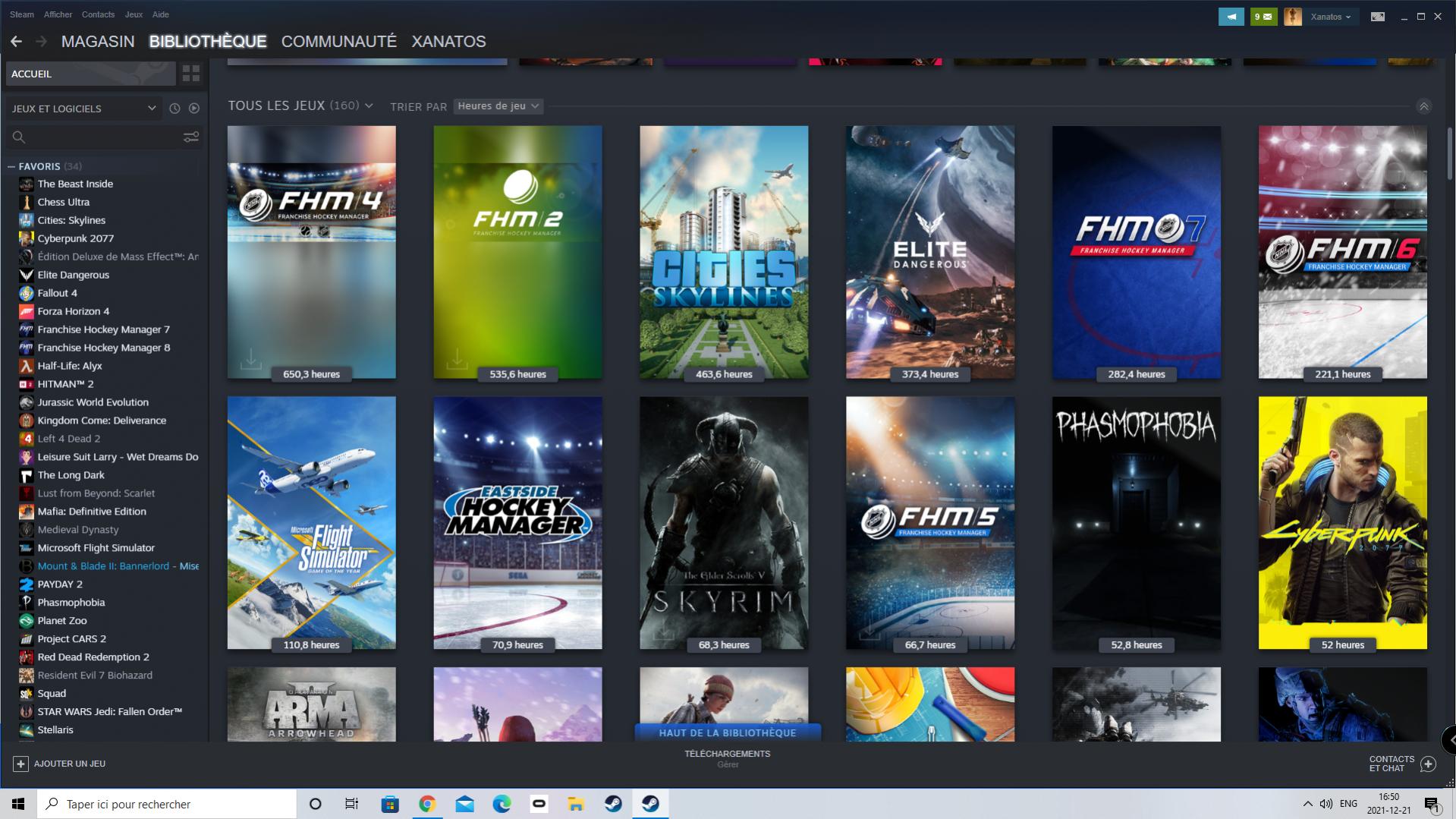Click Ajouter un jeu
1456x819 pixels.
tap(70, 764)
